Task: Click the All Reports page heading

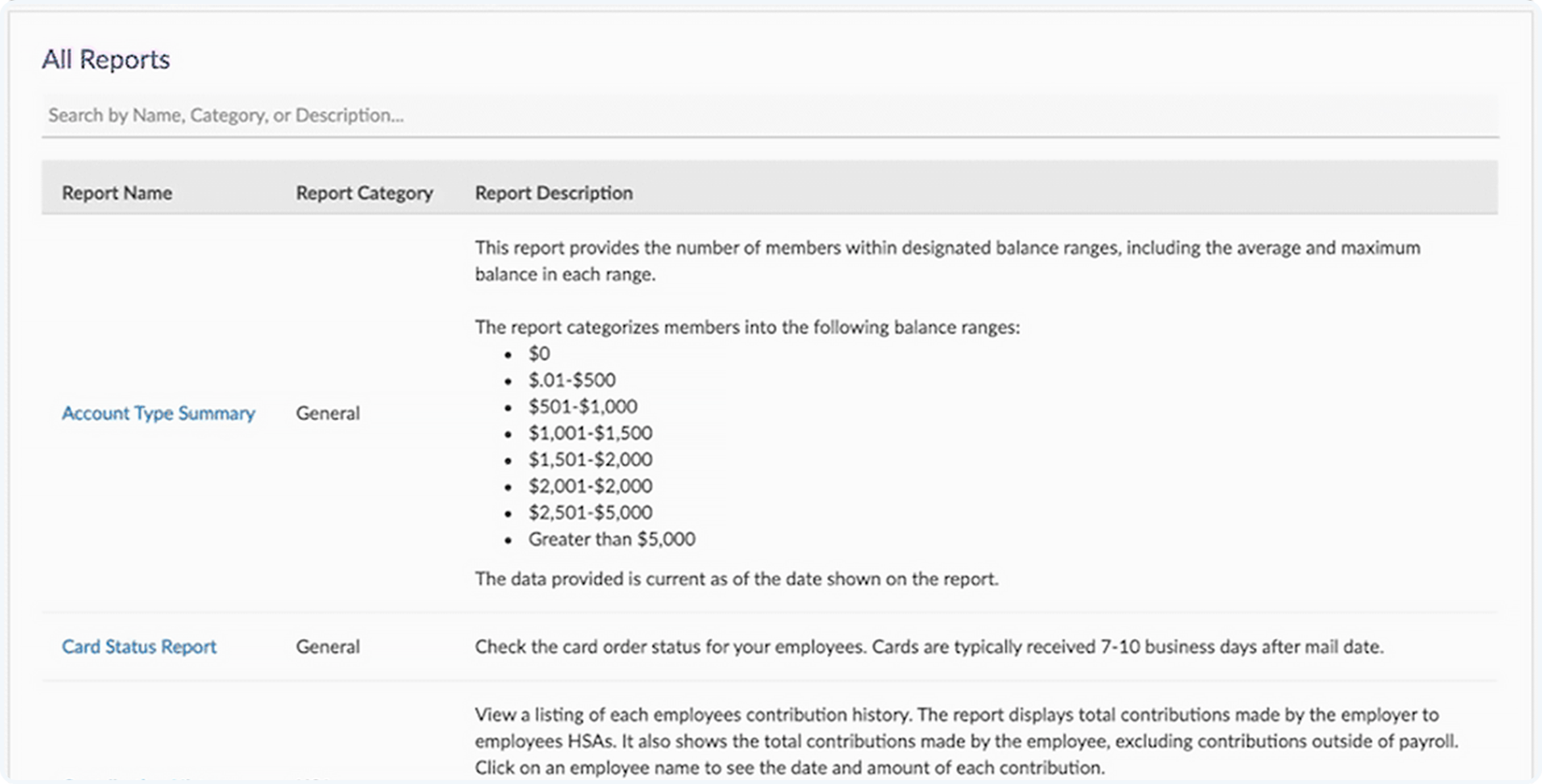Action: tap(106, 60)
